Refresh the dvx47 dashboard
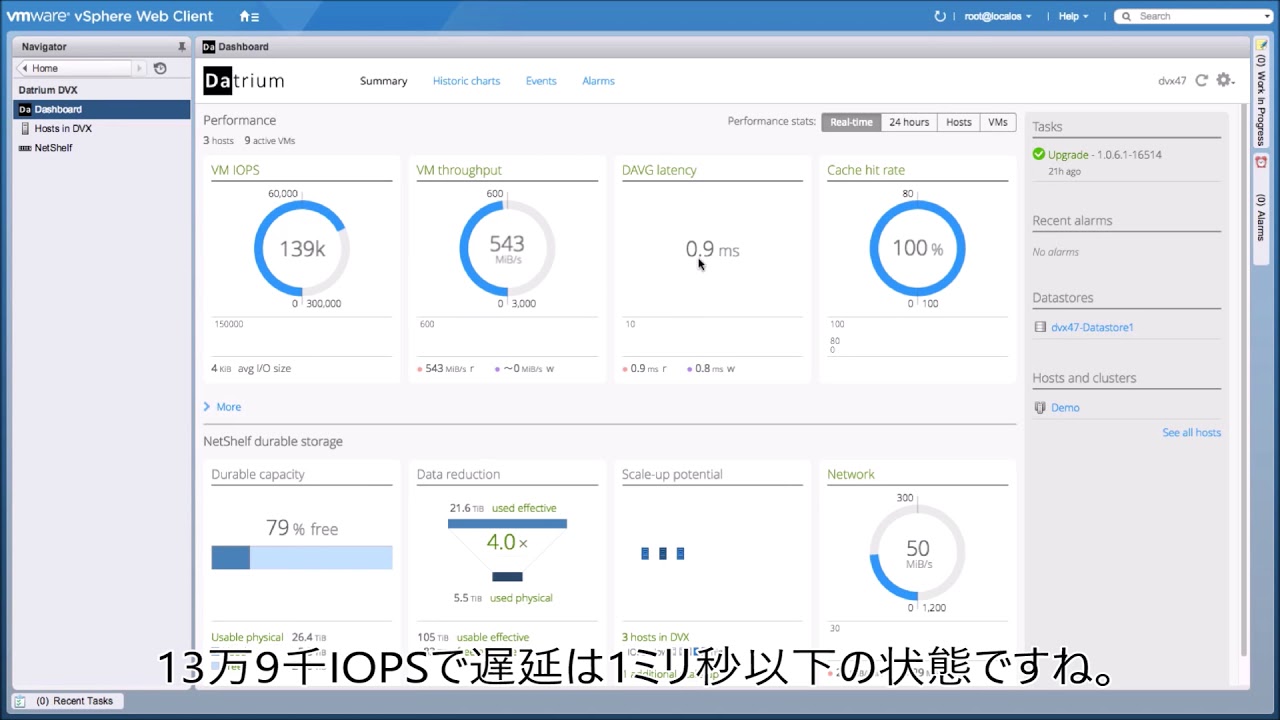Viewport: 1280px width, 720px height. [1202, 81]
